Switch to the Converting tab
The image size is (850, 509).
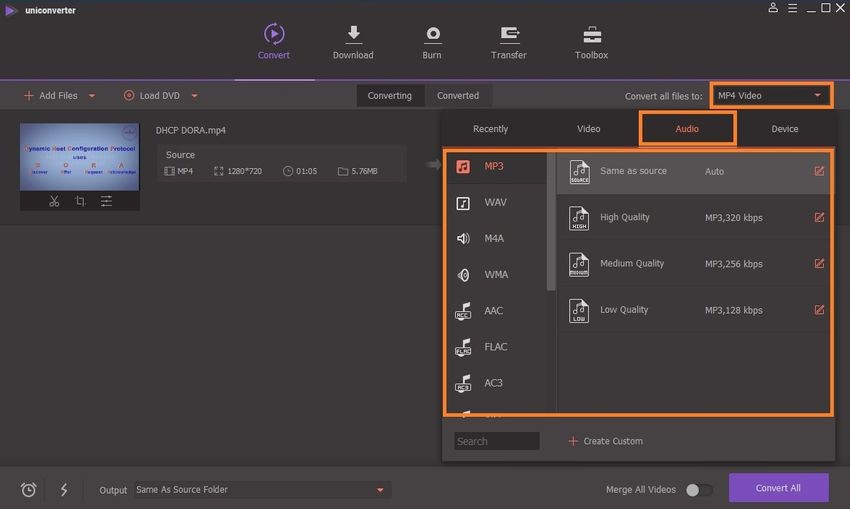390,95
